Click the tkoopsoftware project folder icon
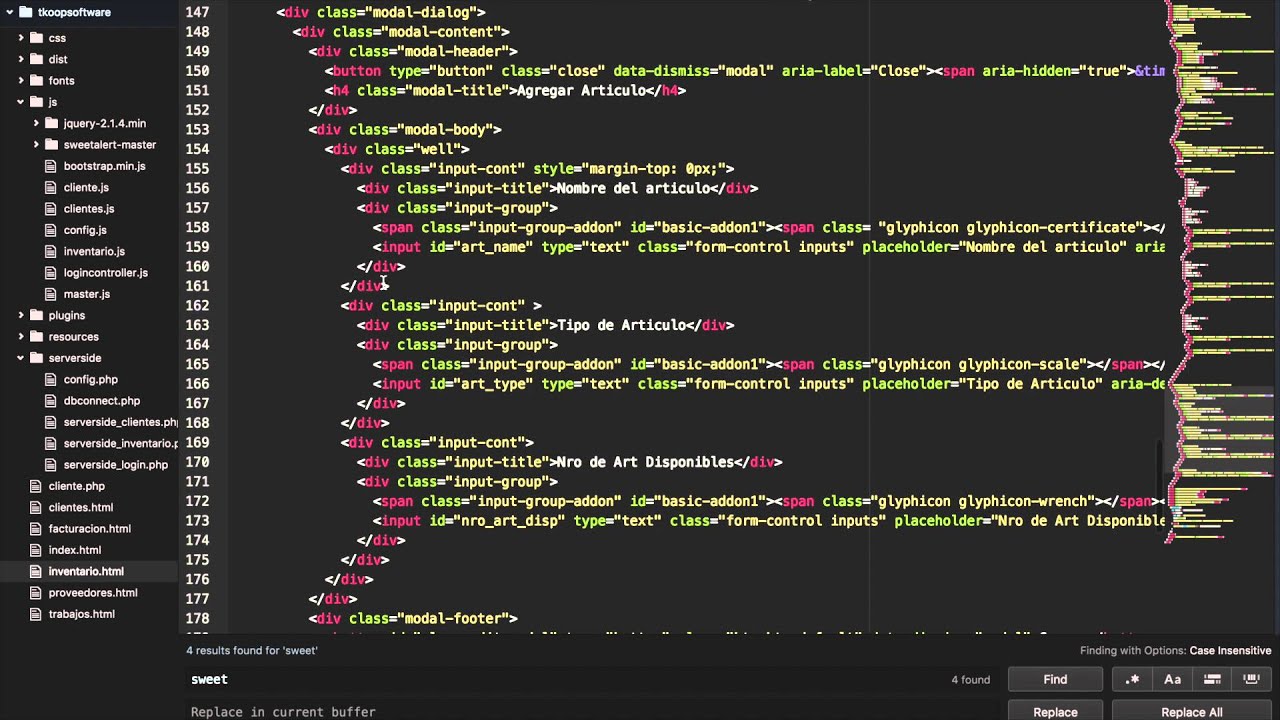 pos(26,12)
